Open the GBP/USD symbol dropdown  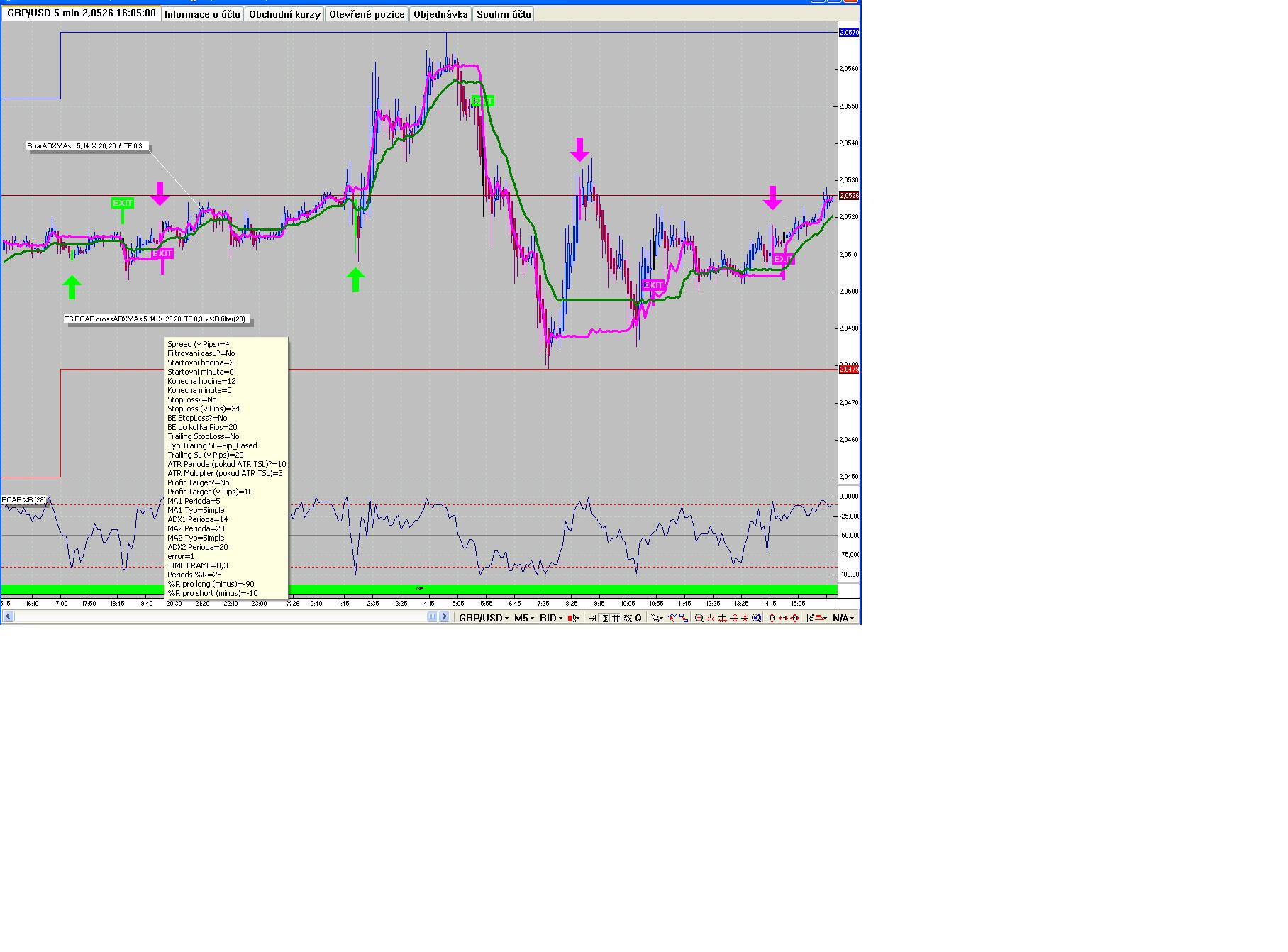click(x=484, y=618)
